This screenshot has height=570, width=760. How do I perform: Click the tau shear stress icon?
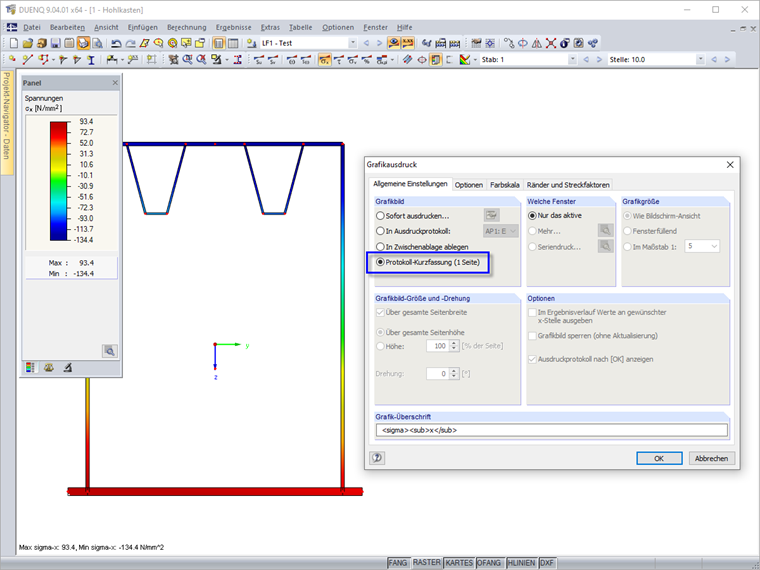click(x=339, y=60)
